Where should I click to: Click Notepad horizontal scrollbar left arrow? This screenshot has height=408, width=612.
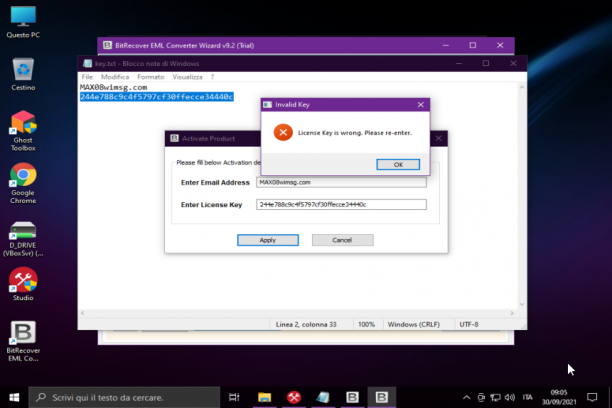click(x=82, y=313)
